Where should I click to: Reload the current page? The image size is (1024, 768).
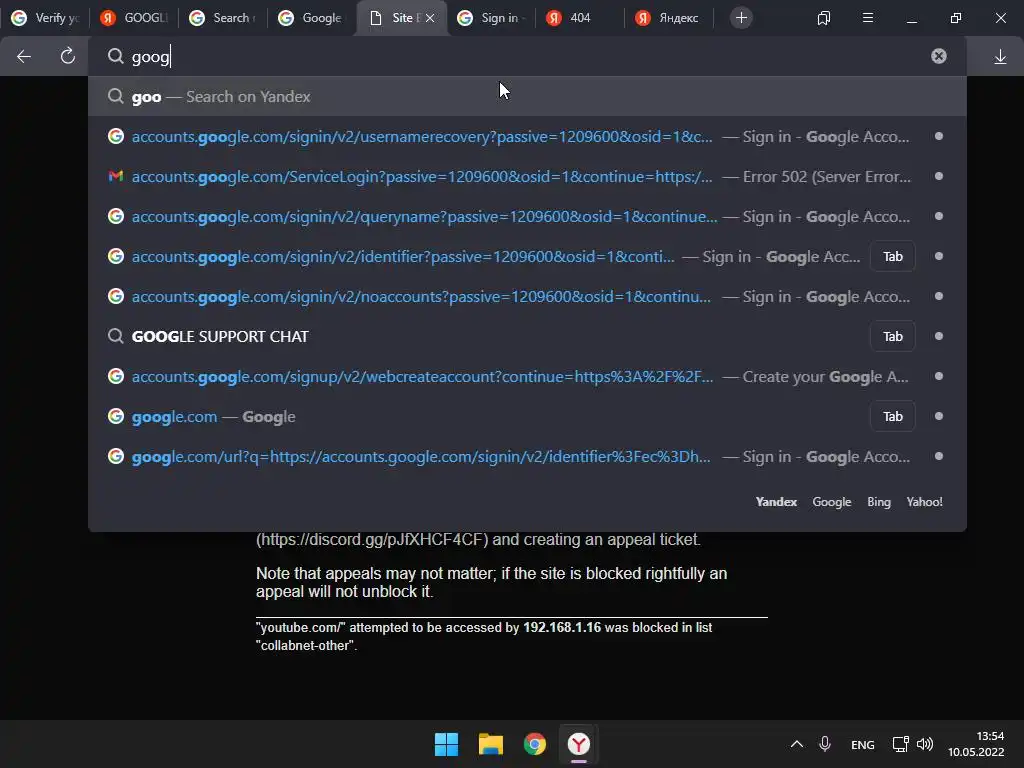coord(68,56)
